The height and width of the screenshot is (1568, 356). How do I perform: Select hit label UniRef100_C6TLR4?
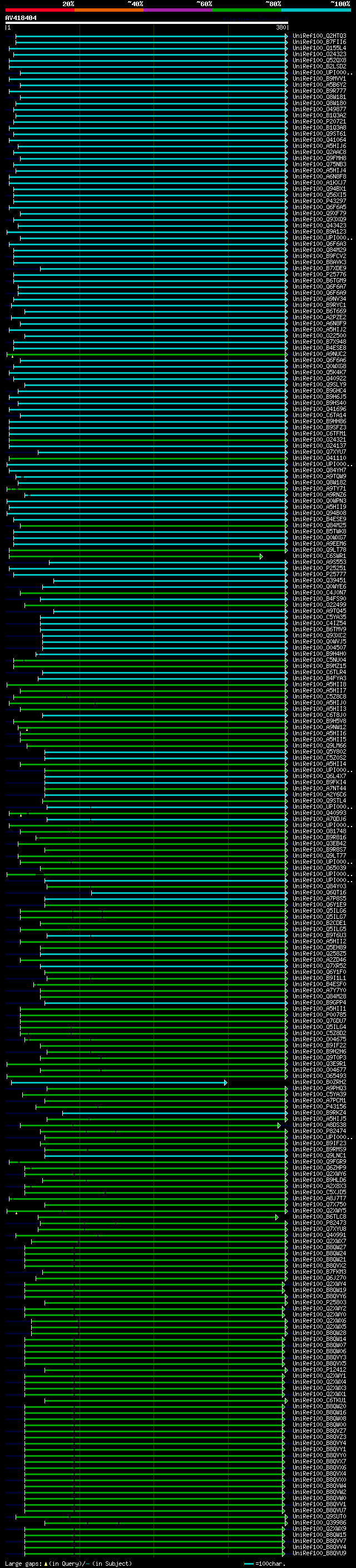pyautogui.click(x=319, y=672)
